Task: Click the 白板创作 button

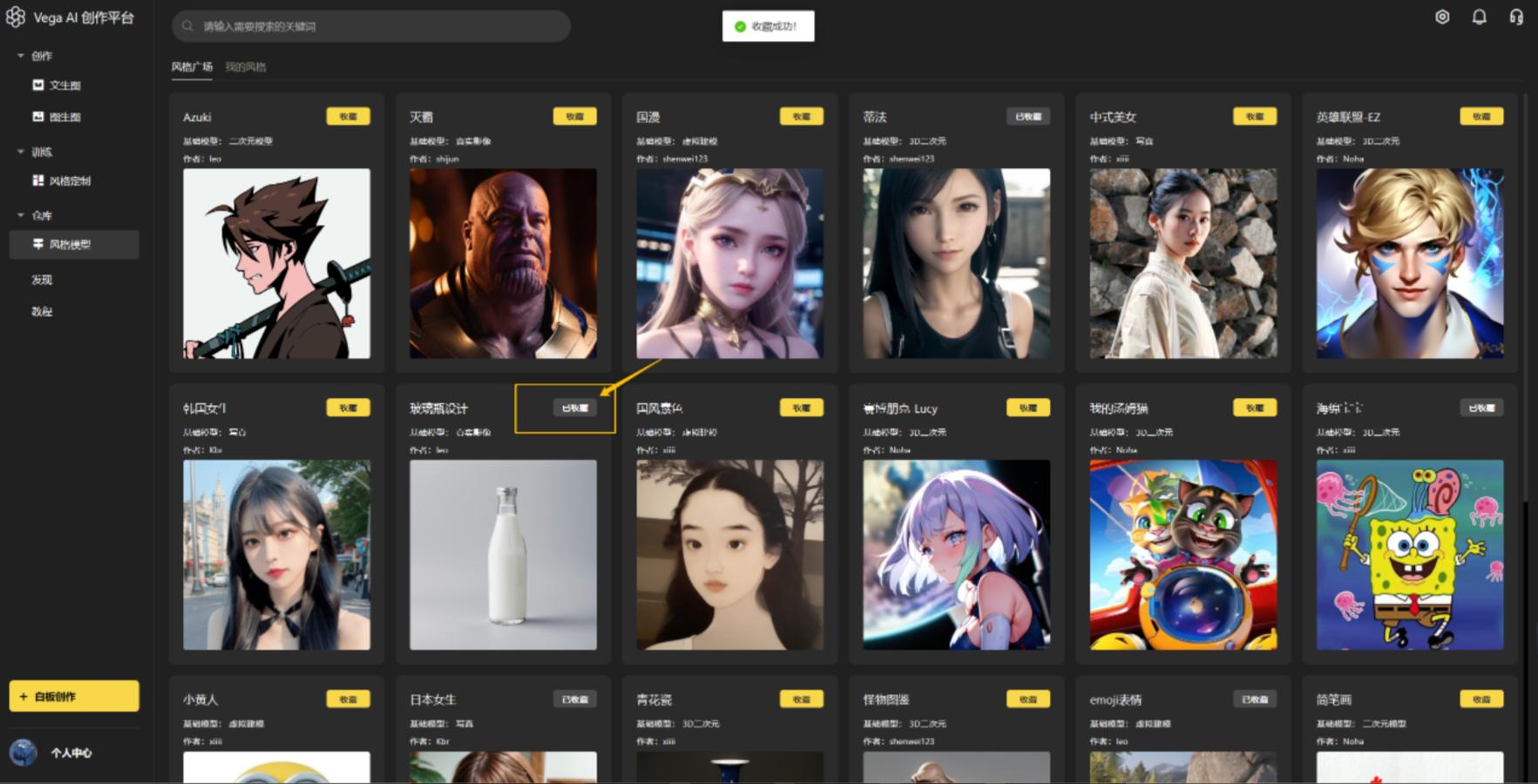Action: [x=74, y=696]
